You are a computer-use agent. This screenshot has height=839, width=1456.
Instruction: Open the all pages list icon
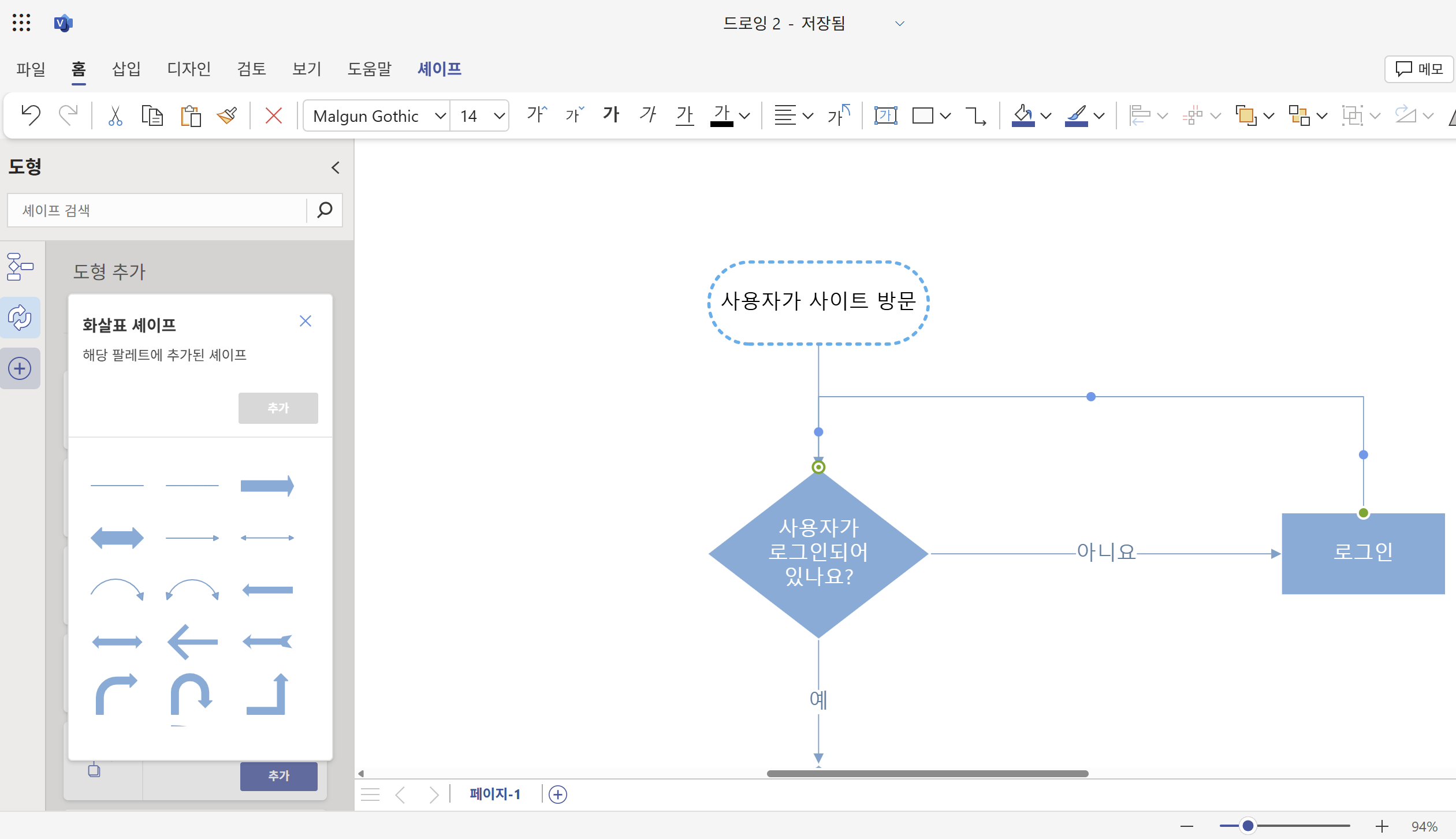click(x=370, y=795)
